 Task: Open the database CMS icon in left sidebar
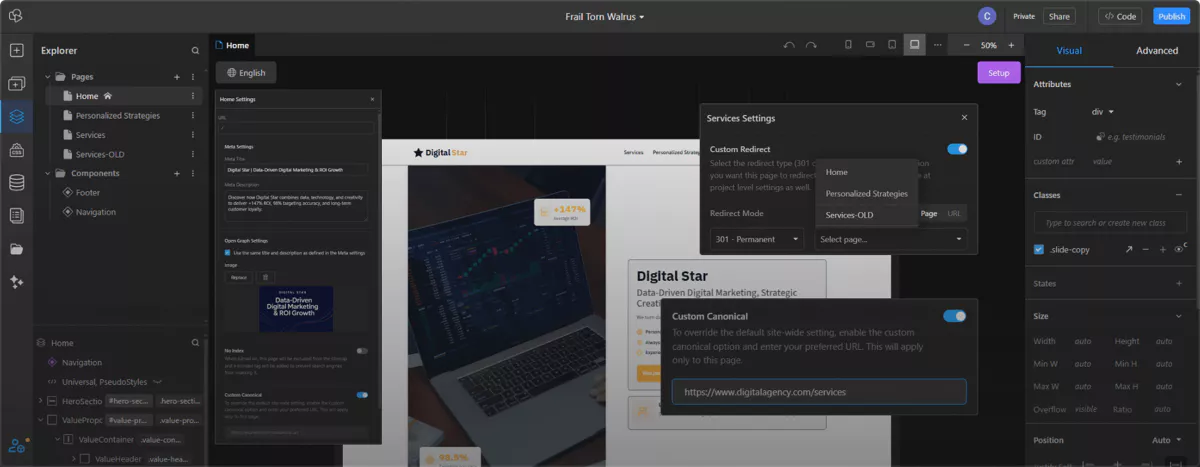(16, 183)
